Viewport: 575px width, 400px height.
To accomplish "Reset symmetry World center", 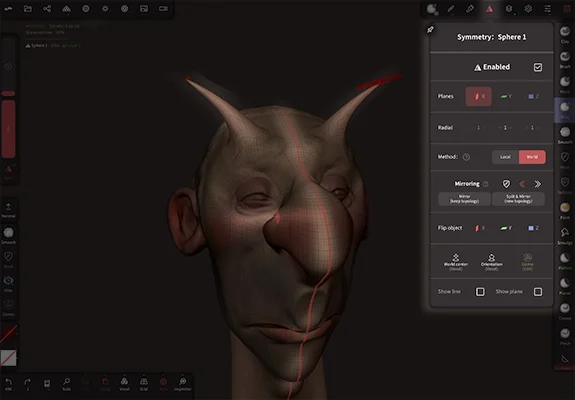I will point(455,262).
